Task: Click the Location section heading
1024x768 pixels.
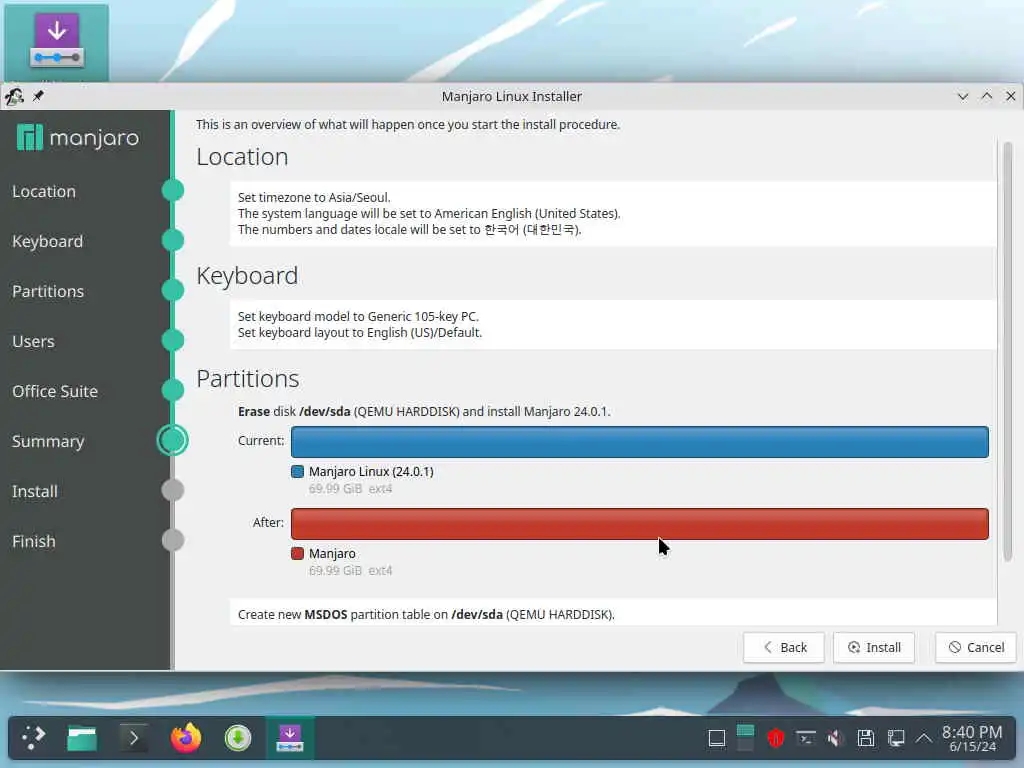Action: click(x=242, y=157)
